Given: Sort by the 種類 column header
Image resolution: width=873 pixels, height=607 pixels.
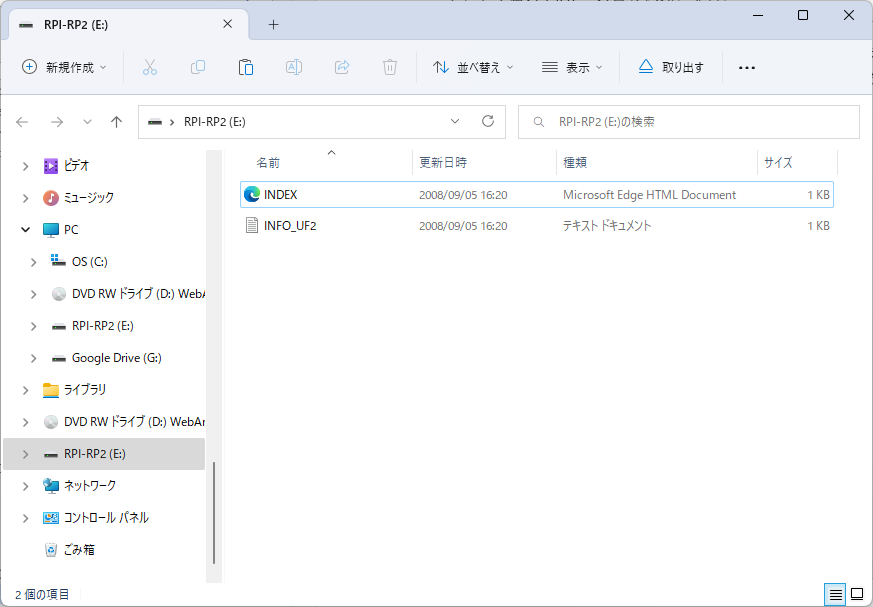Looking at the screenshot, I should (575, 163).
